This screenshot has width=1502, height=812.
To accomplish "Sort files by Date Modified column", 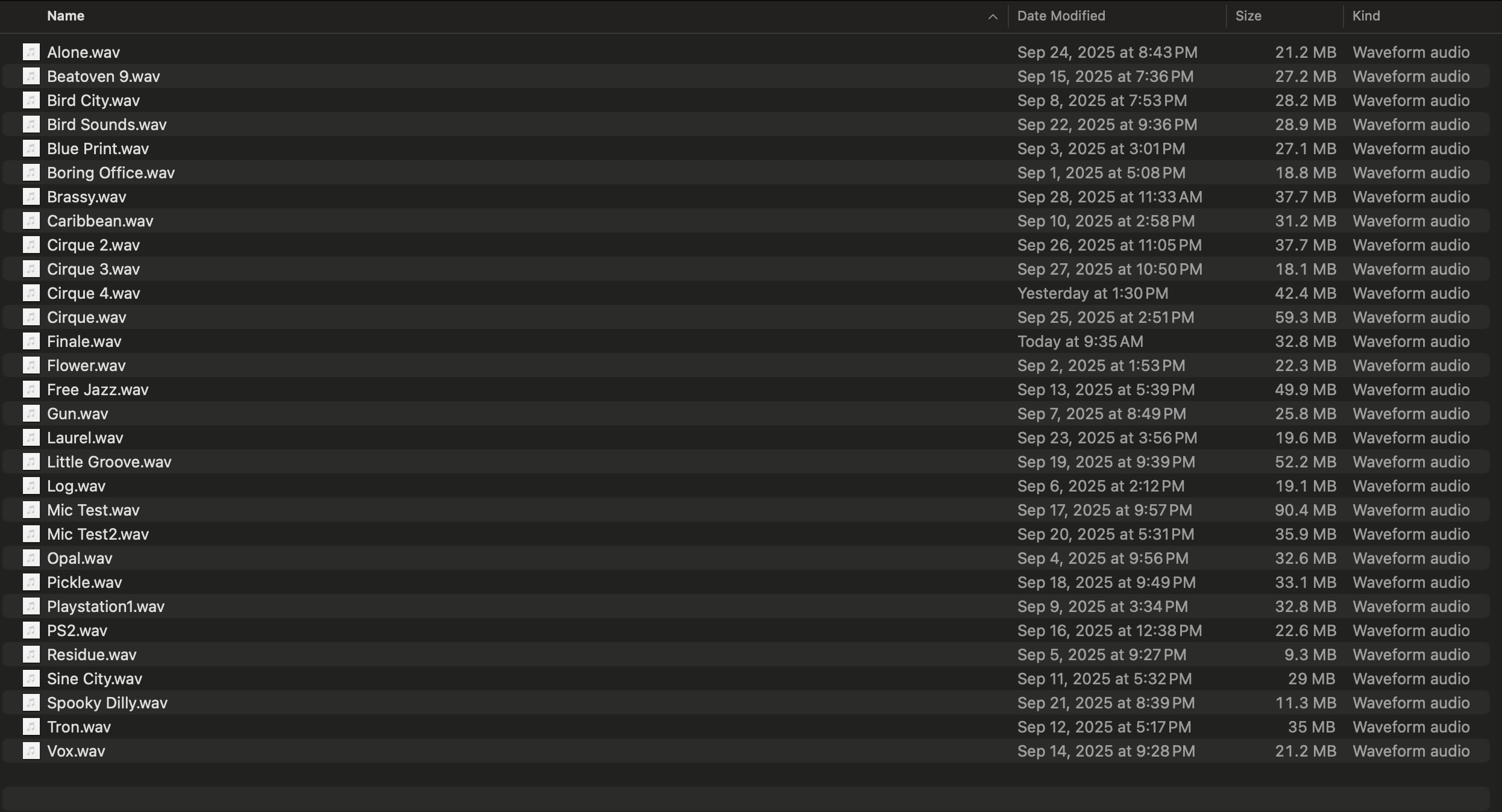I will pyautogui.click(x=1061, y=16).
